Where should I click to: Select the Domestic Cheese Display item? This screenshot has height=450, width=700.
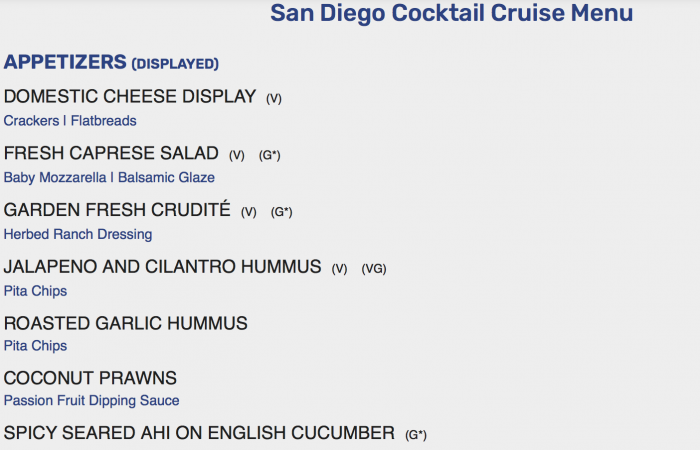pos(130,96)
